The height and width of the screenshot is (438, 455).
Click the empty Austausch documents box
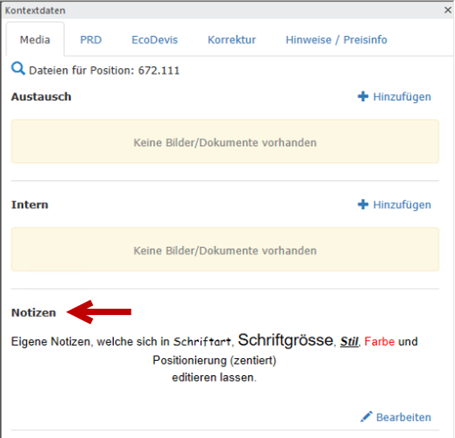[225, 141]
